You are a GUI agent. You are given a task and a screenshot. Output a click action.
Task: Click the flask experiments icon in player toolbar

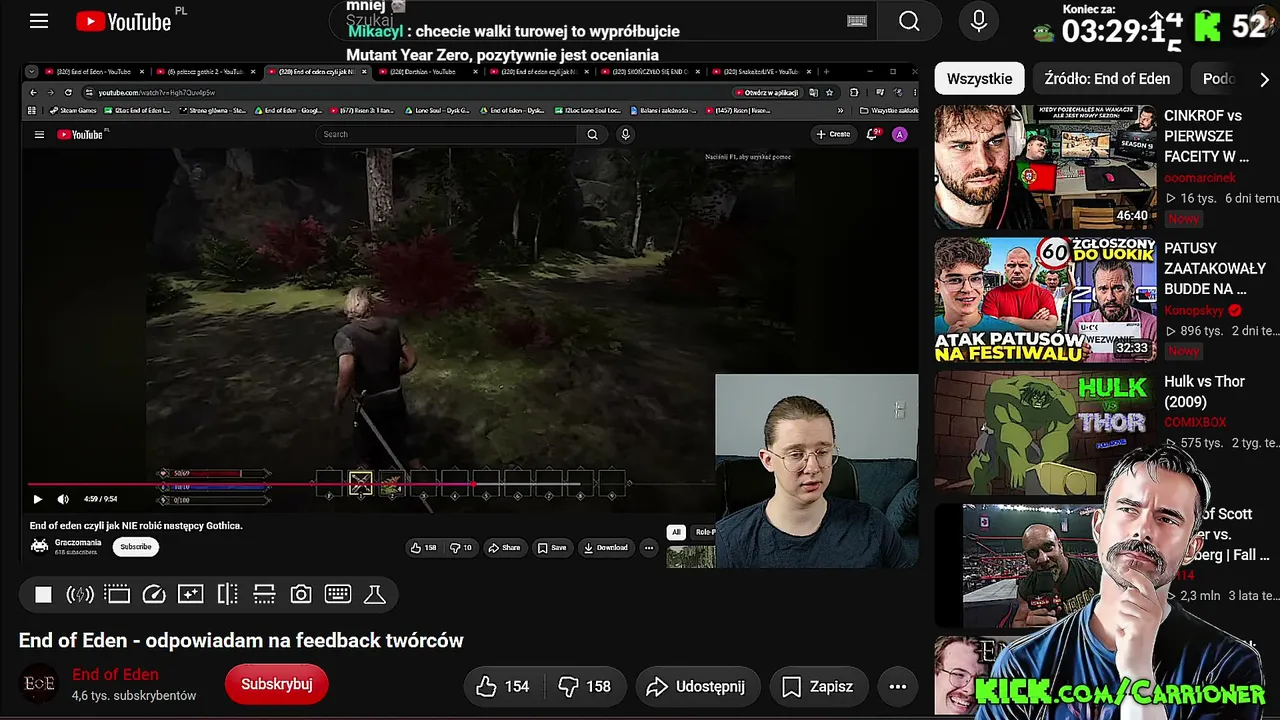point(375,595)
